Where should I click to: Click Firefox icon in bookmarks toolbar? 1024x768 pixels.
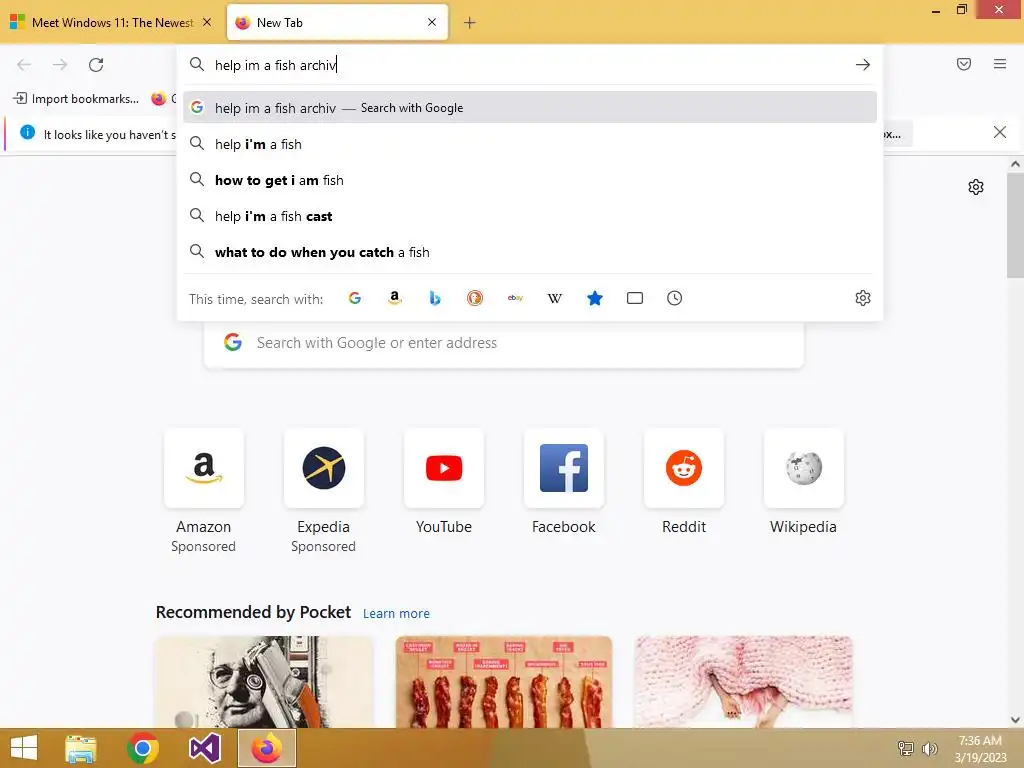pyautogui.click(x=159, y=99)
